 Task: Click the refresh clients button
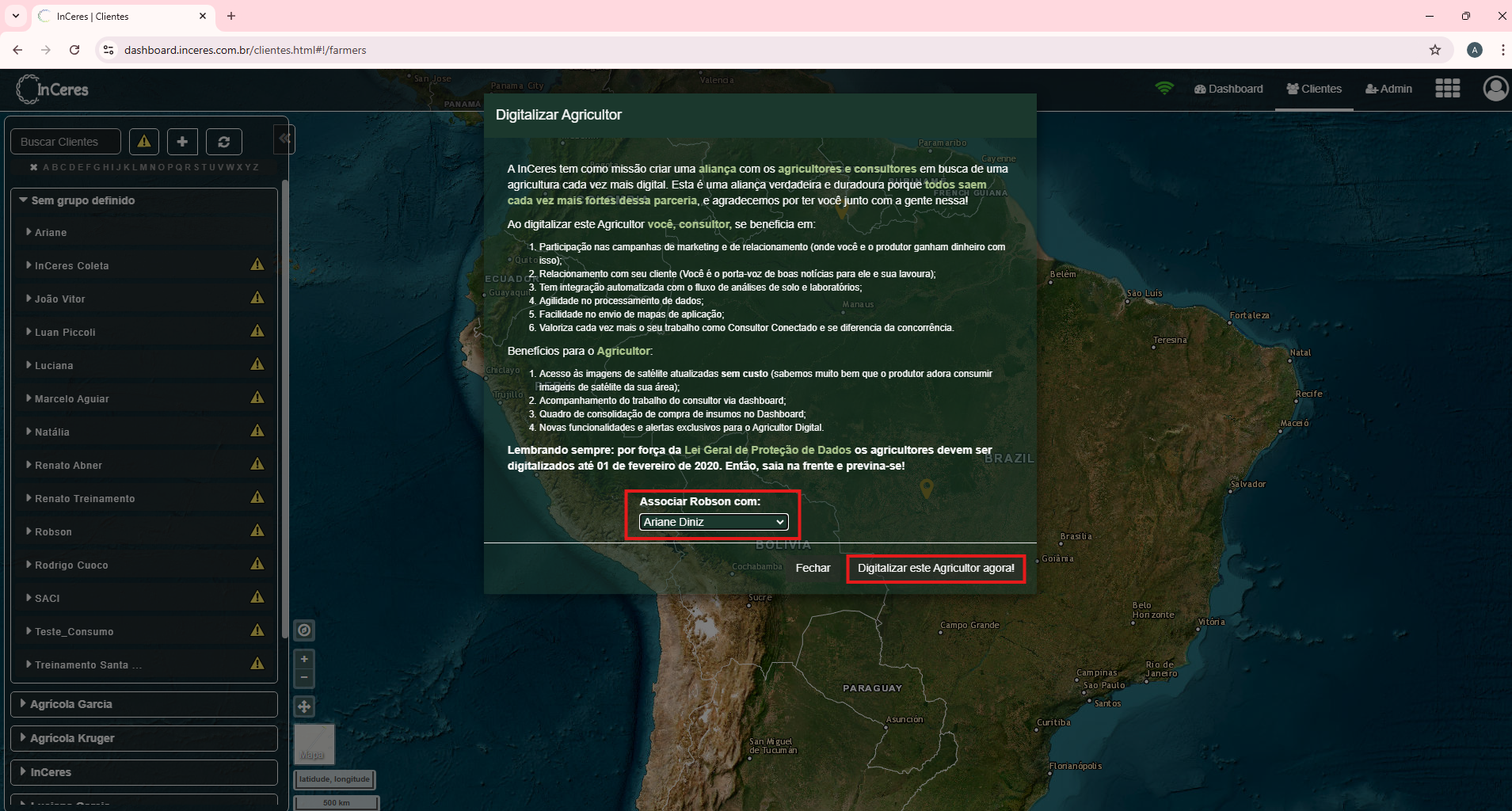pyautogui.click(x=224, y=142)
